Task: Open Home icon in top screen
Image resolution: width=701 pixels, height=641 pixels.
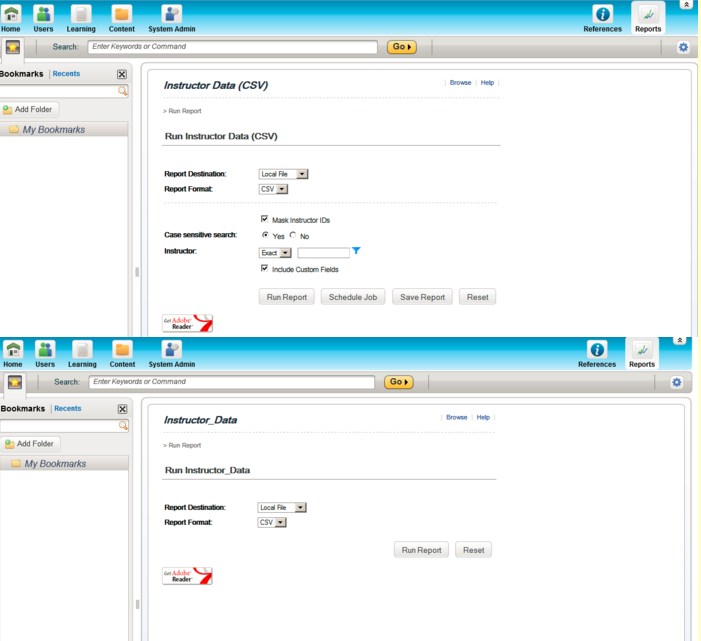Action: click(x=11, y=14)
